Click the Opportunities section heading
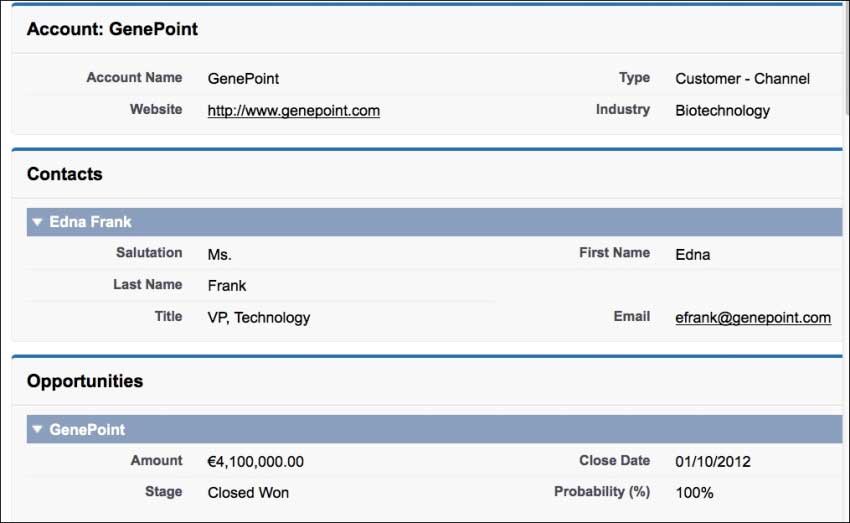This screenshot has width=850, height=523. click(85, 381)
